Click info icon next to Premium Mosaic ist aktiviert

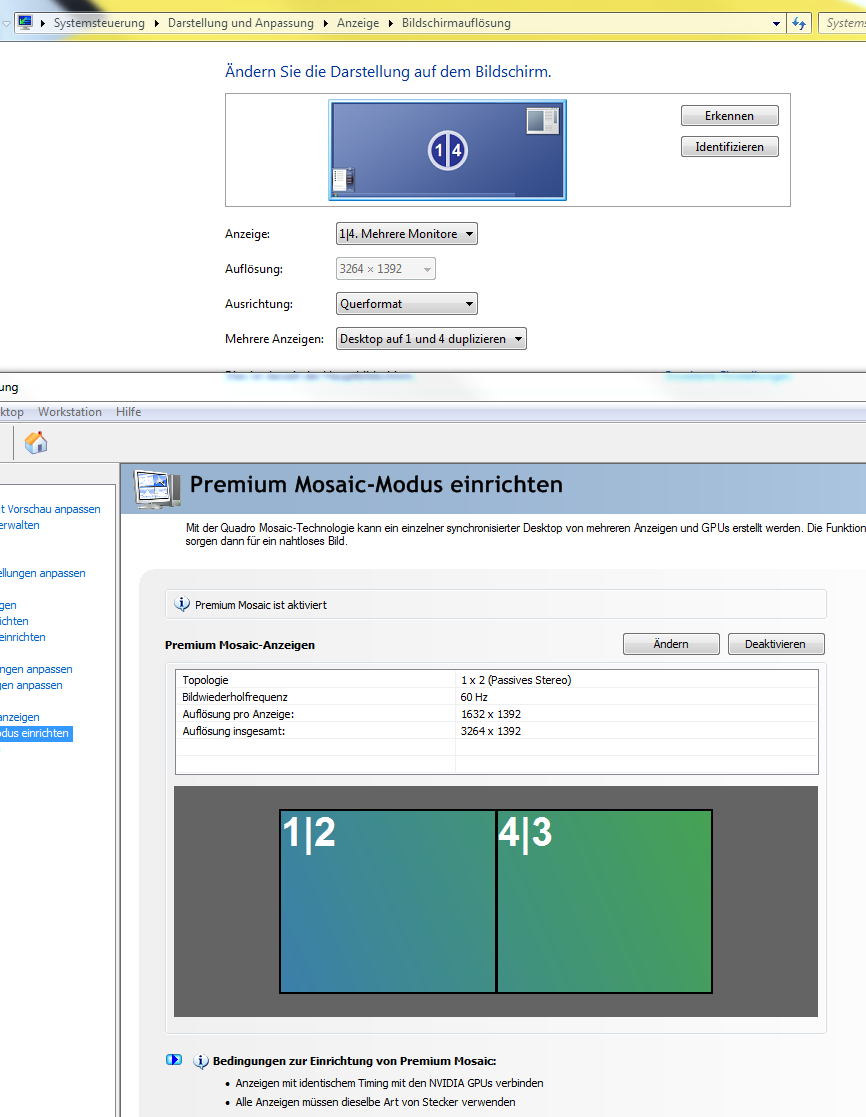(182, 604)
